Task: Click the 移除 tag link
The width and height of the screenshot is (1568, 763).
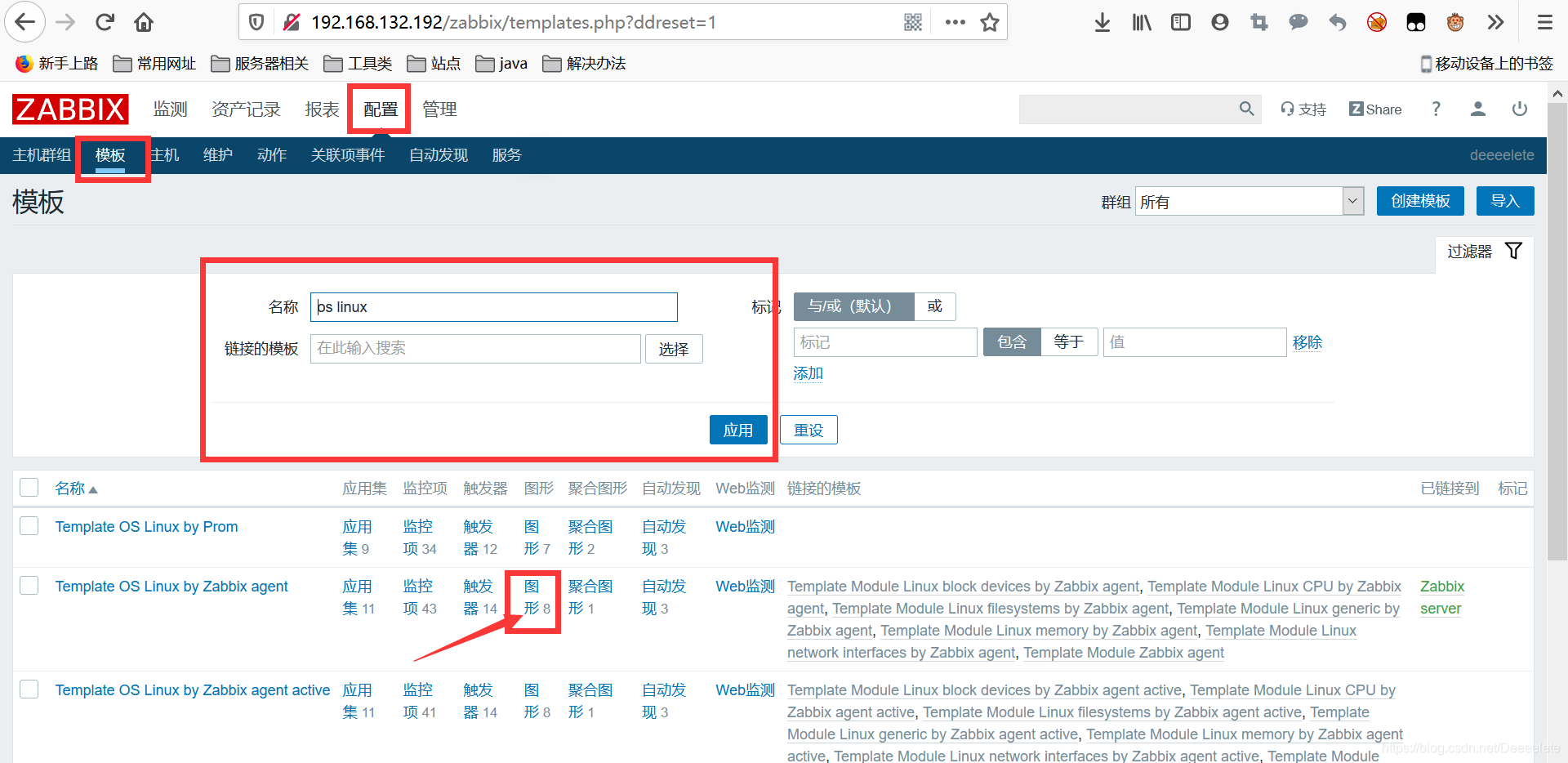Action: (x=1307, y=342)
